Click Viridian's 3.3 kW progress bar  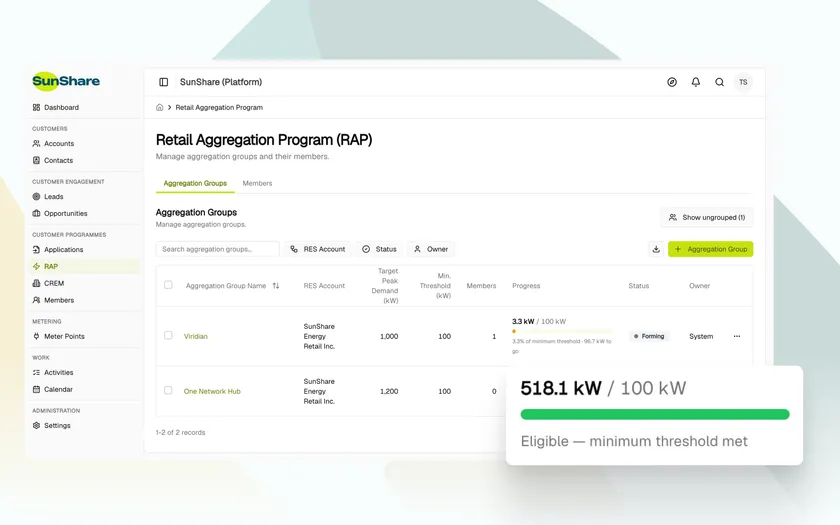tap(562, 332)
